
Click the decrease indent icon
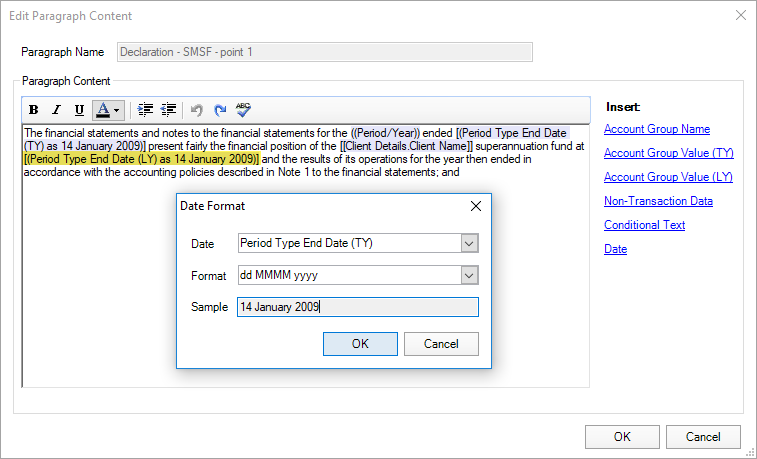click(x=168, y=110)
